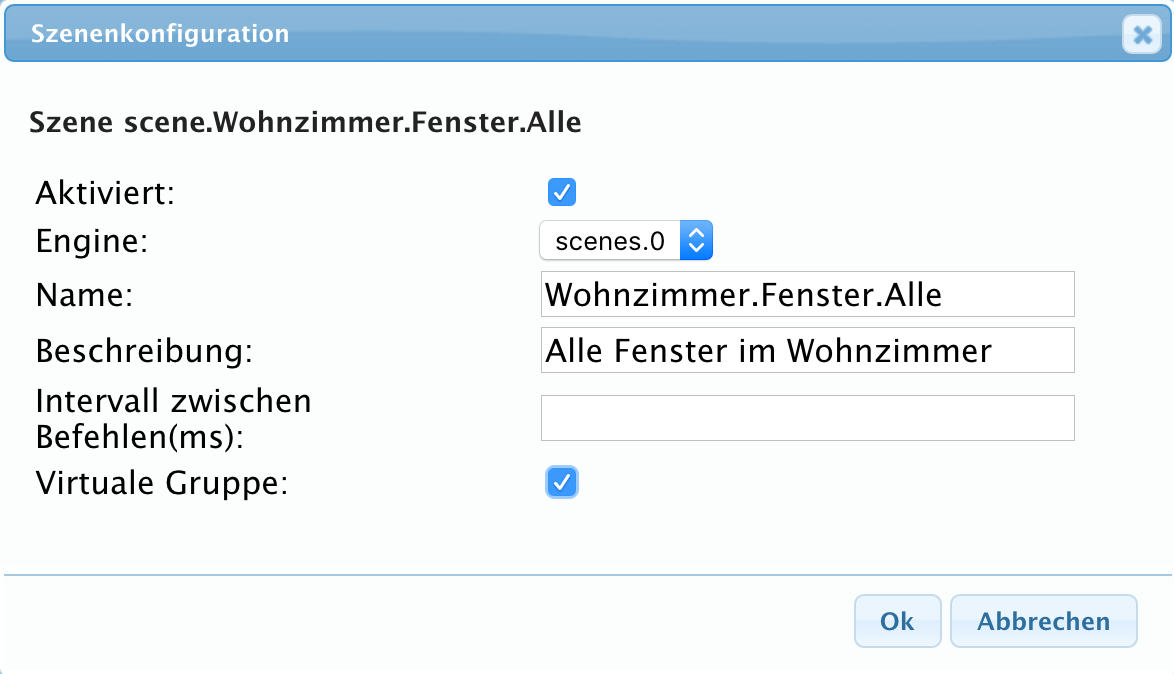Click the Szene scene.Wohnzimmer.Fenster.Alle heading

click(305, 124)
